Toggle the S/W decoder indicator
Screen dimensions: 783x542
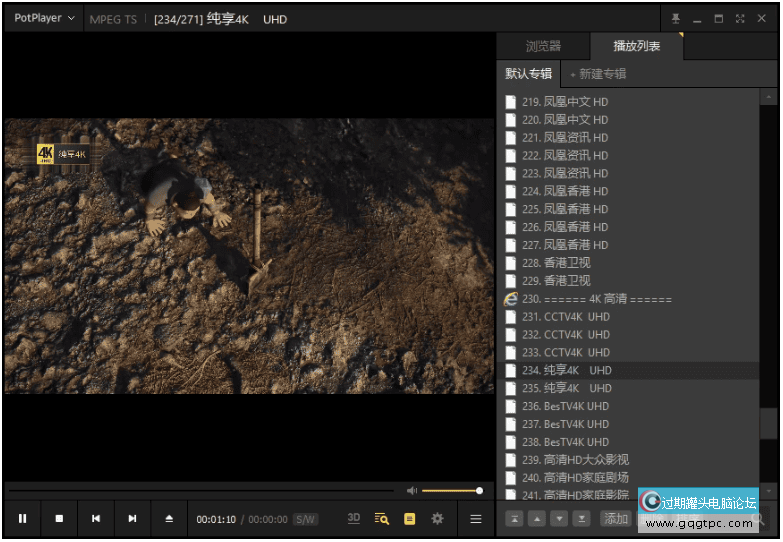[x=305, y=520]
